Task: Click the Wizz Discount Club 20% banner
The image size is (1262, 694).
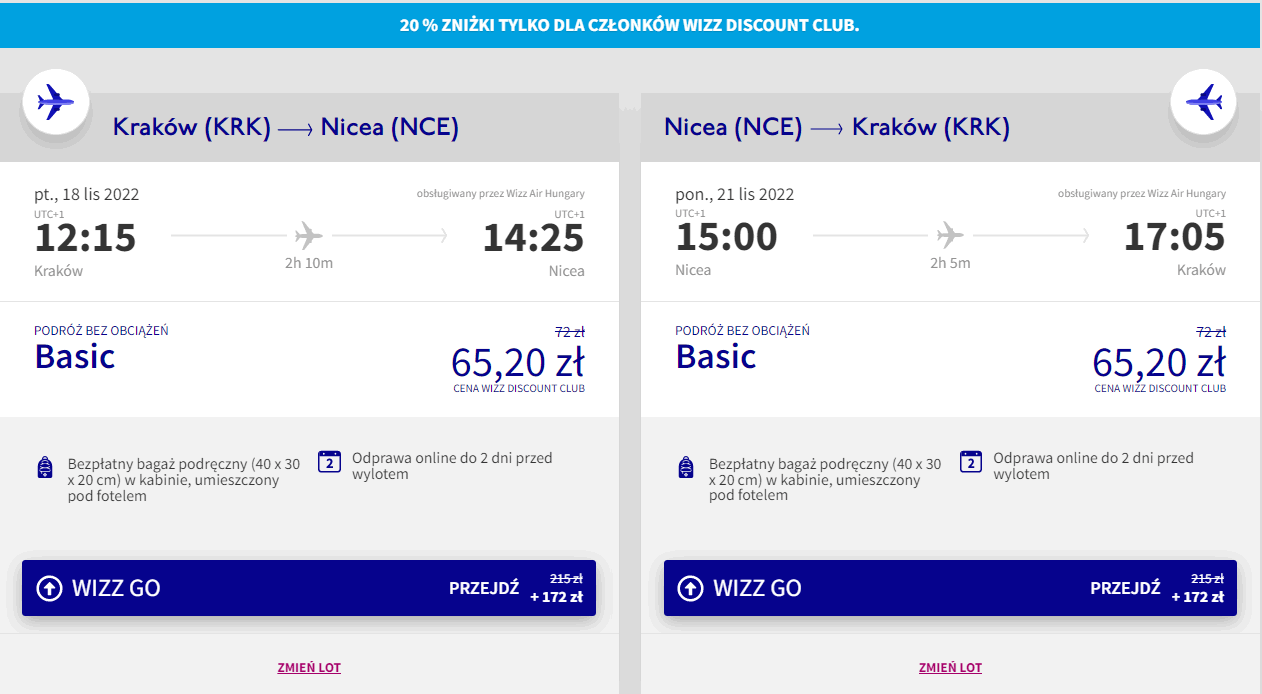Action: tap(630, 26)
